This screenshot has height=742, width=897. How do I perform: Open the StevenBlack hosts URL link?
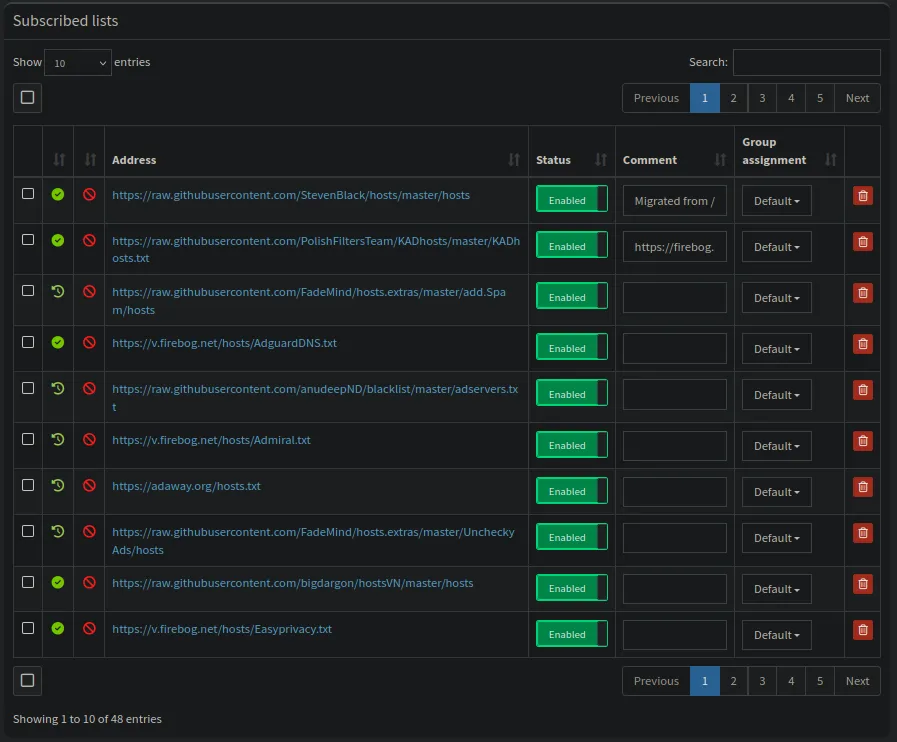pos(291,195)
